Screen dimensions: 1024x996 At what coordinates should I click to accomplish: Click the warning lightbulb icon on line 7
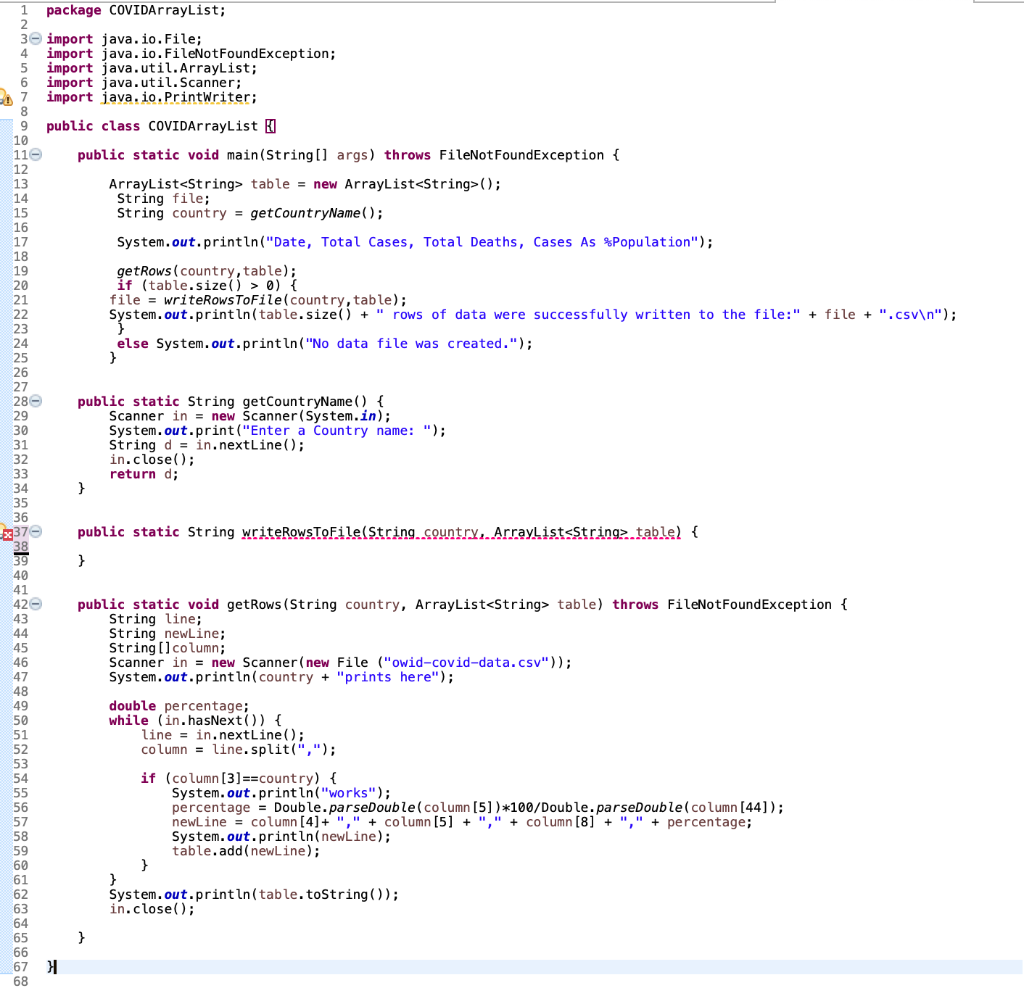pos(10,97)
